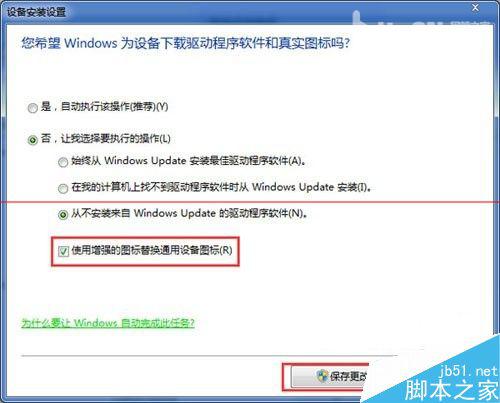The height and width of the screenshot is (403, 500).
Task: Select the 是，自动执行该操作(推荐) radio button
Action: tap(33, 108)
